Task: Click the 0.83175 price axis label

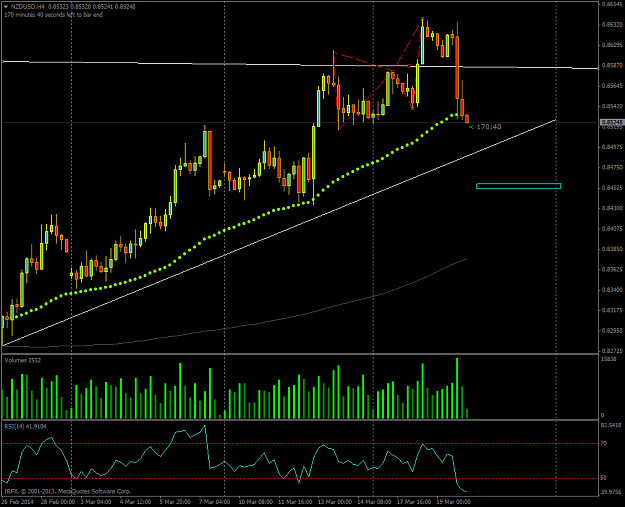Action: point(612,310)
